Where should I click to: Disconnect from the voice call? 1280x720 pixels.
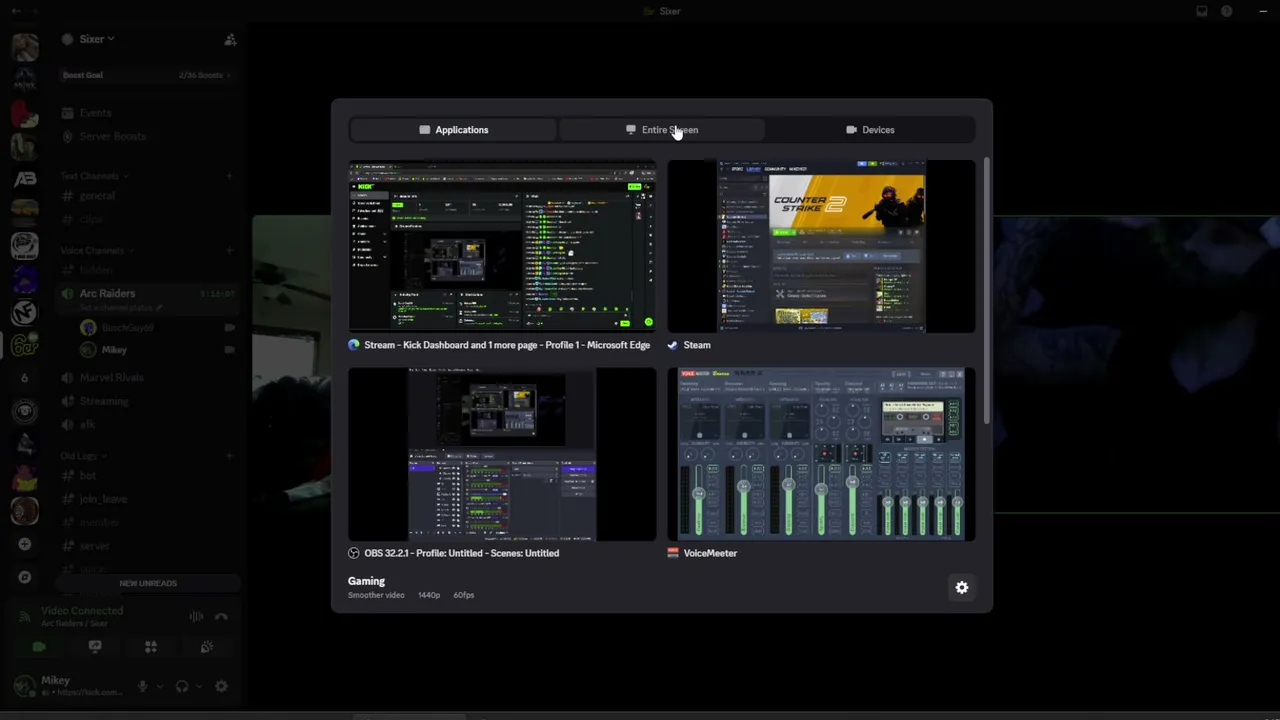[x=221, y=617]
